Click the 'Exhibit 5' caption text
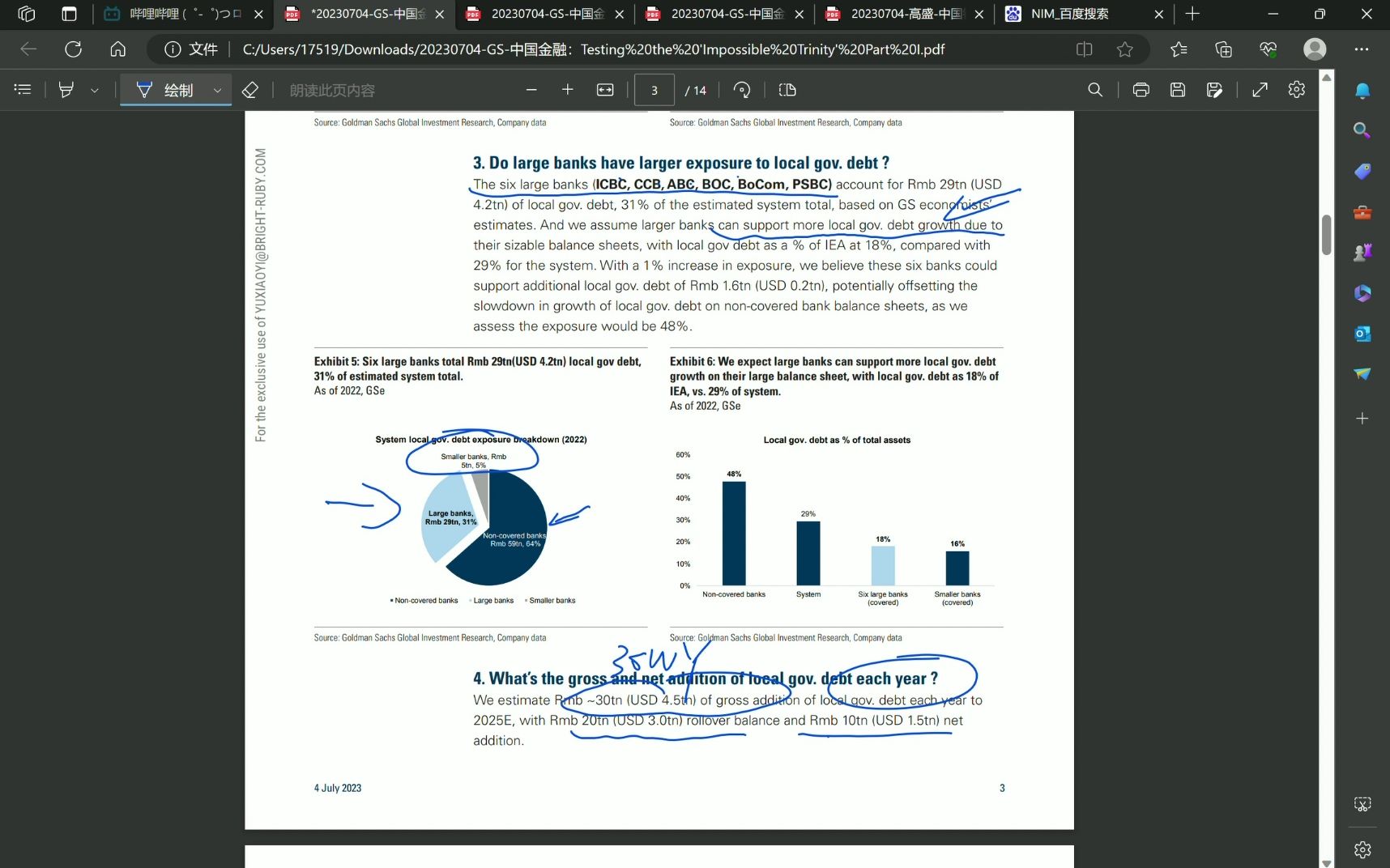 click(x=478, y=368)
